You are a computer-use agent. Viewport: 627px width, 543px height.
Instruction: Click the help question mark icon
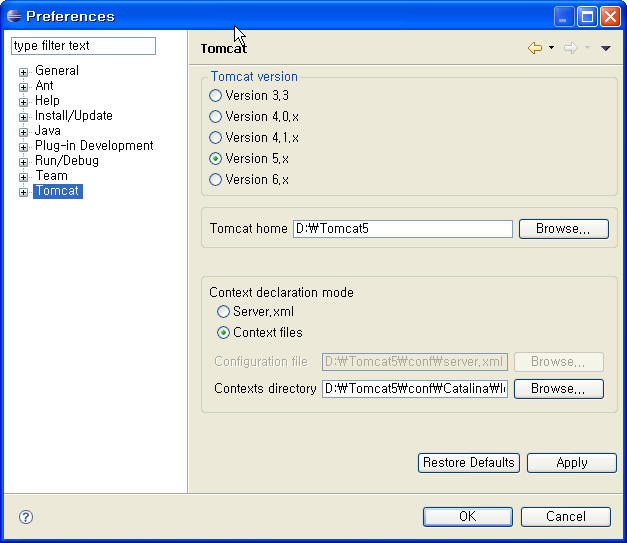26,517
